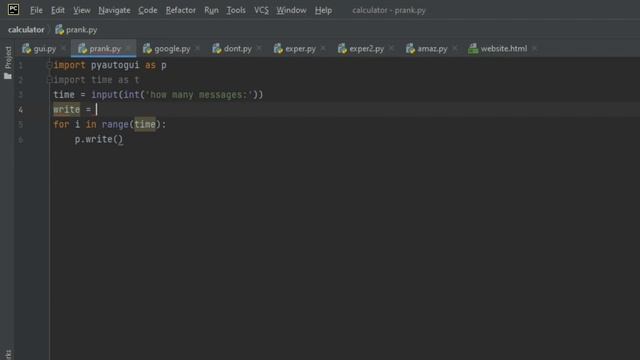Click the 'input' function call on line 3
Viewport: 640px width, 360px height.
point(104,95)
